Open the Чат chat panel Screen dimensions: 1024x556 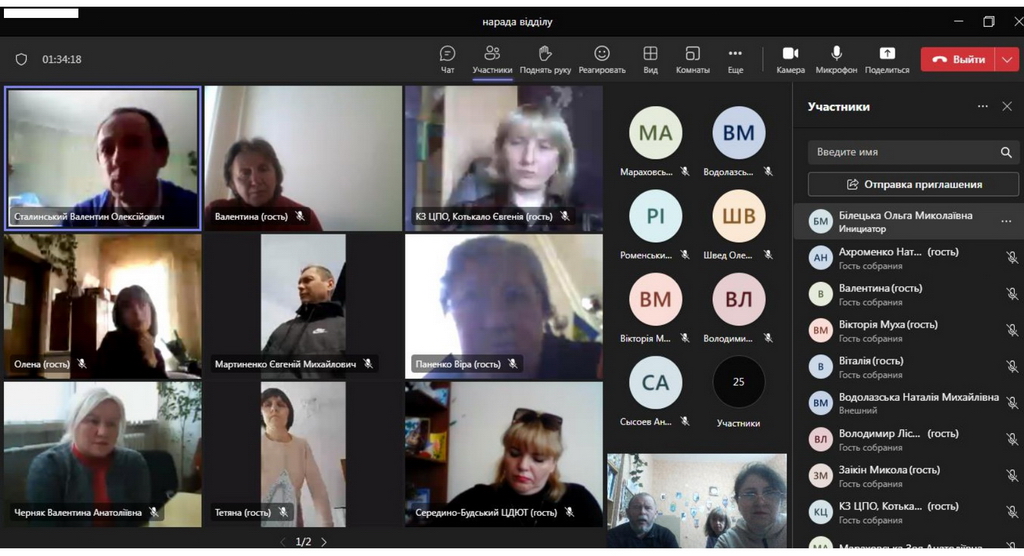point(447,59)
